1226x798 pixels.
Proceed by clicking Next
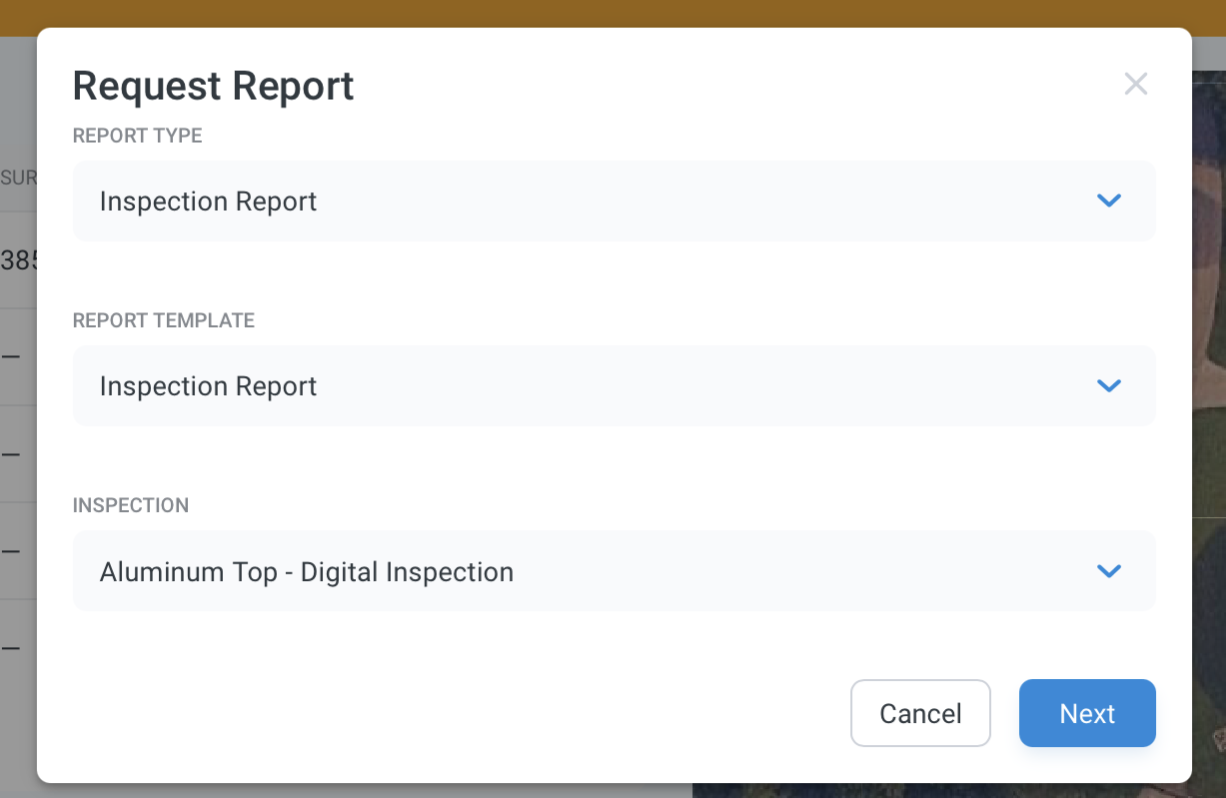tap(1087, 713)
